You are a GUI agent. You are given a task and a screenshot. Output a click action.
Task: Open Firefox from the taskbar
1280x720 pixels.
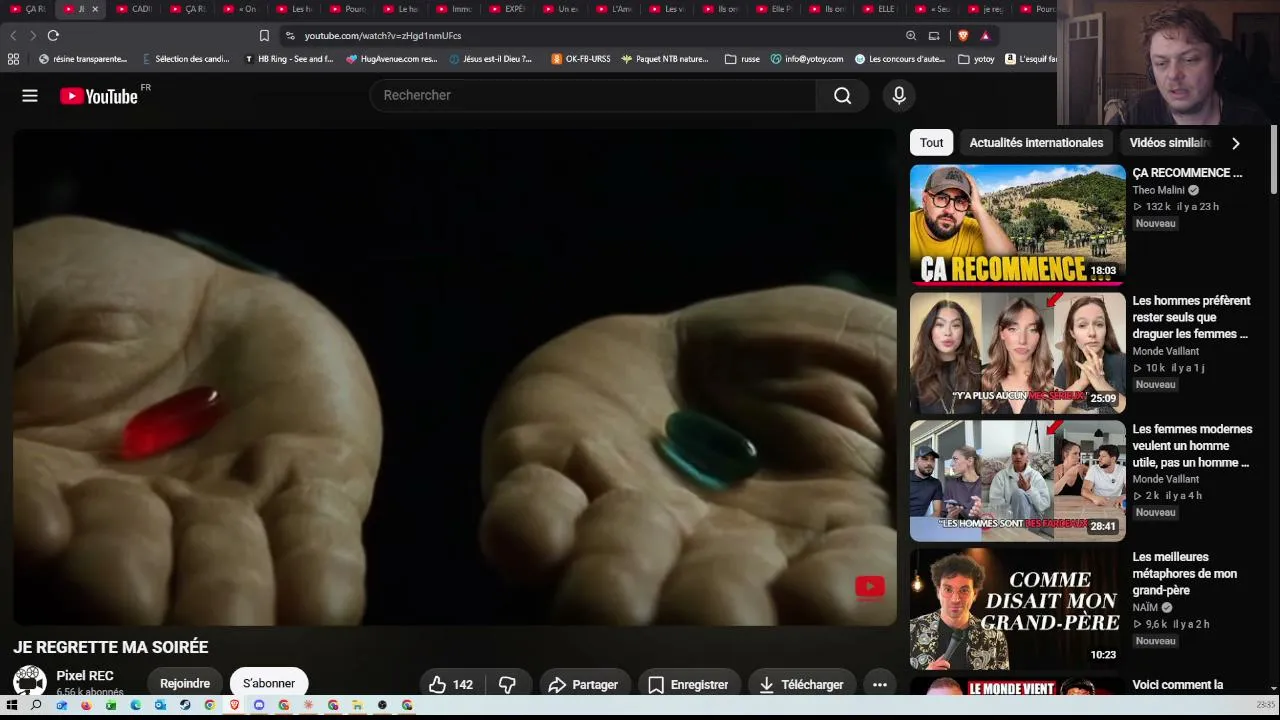[86, 705]
